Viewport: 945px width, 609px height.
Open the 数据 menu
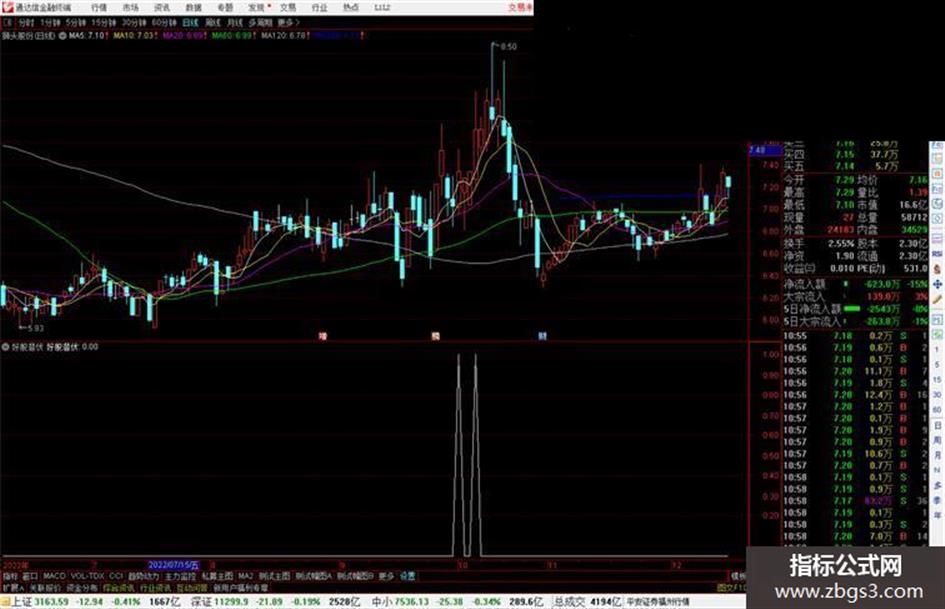[x=193, y=7]
